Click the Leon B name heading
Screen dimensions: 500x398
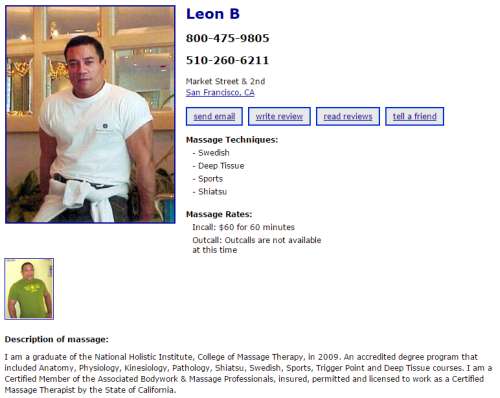point(213,14)
